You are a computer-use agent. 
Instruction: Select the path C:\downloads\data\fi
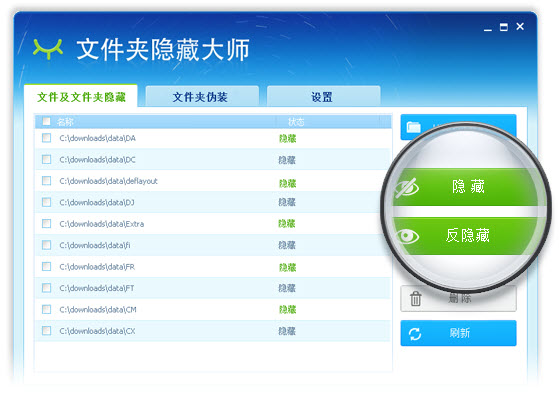pos(95,245)
